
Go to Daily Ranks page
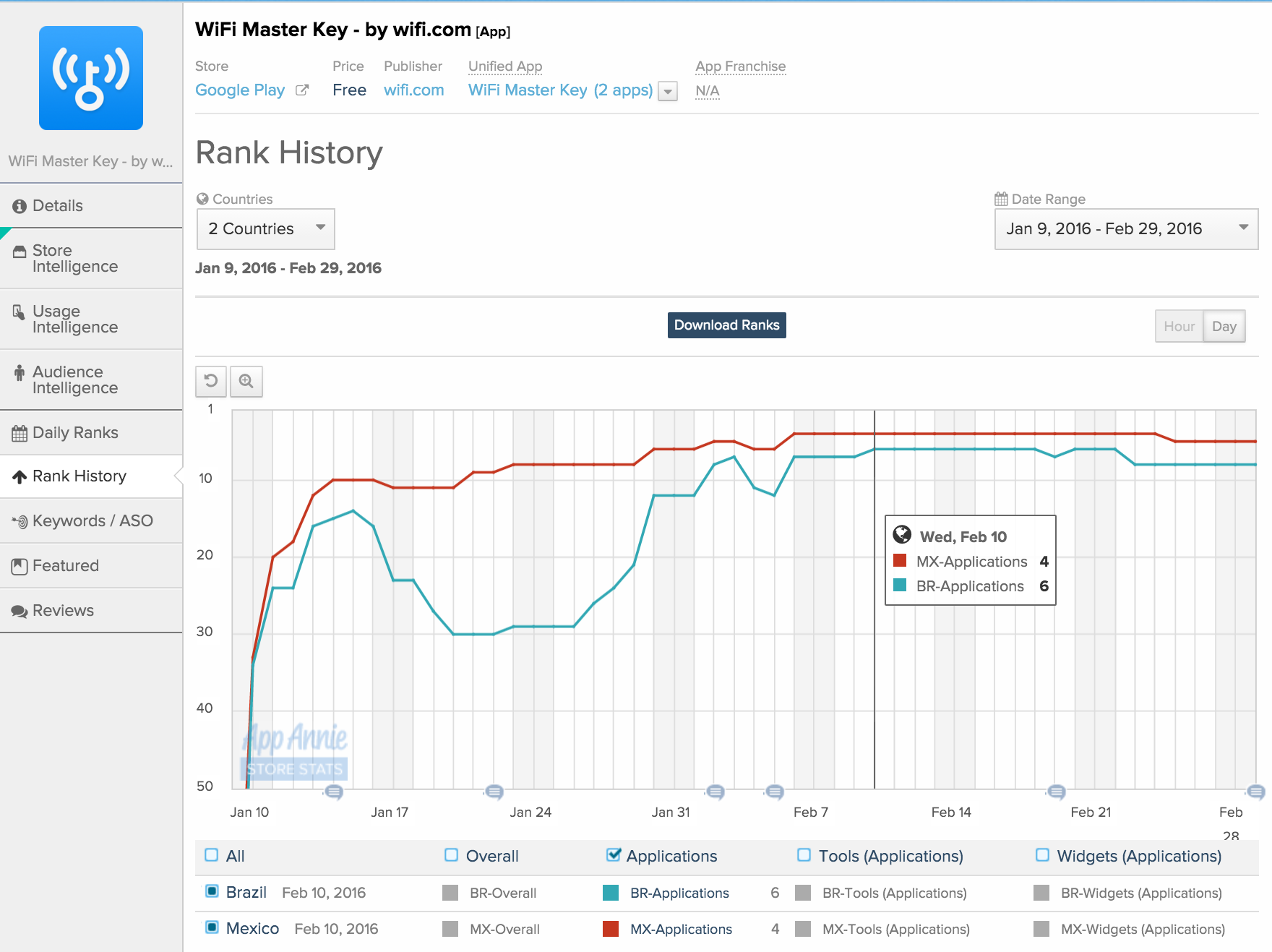(x=91, y=433)
